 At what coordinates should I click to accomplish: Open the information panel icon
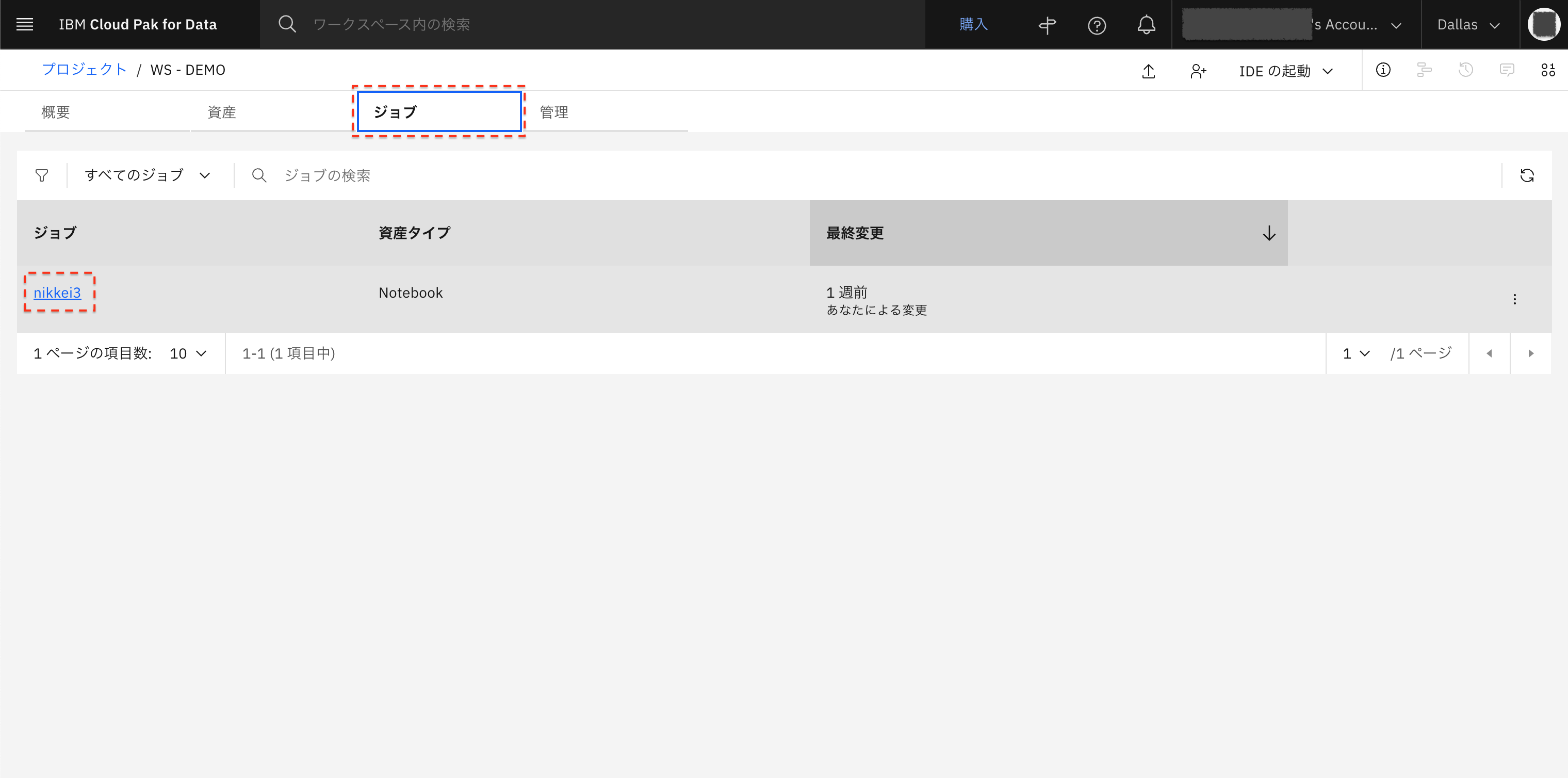pos(1382,70)
